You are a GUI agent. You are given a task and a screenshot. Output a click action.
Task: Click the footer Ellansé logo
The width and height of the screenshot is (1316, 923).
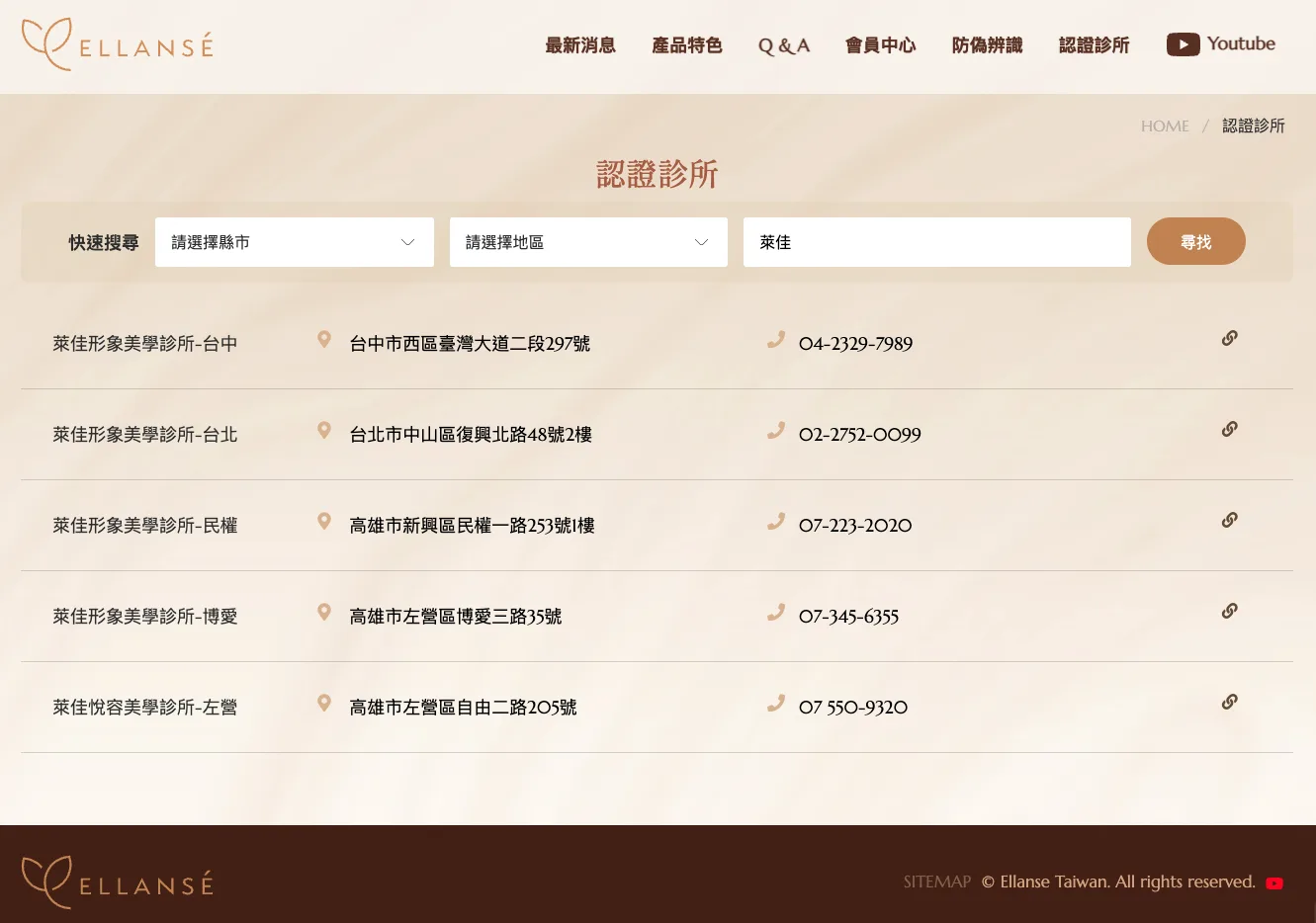coord(116,881)
